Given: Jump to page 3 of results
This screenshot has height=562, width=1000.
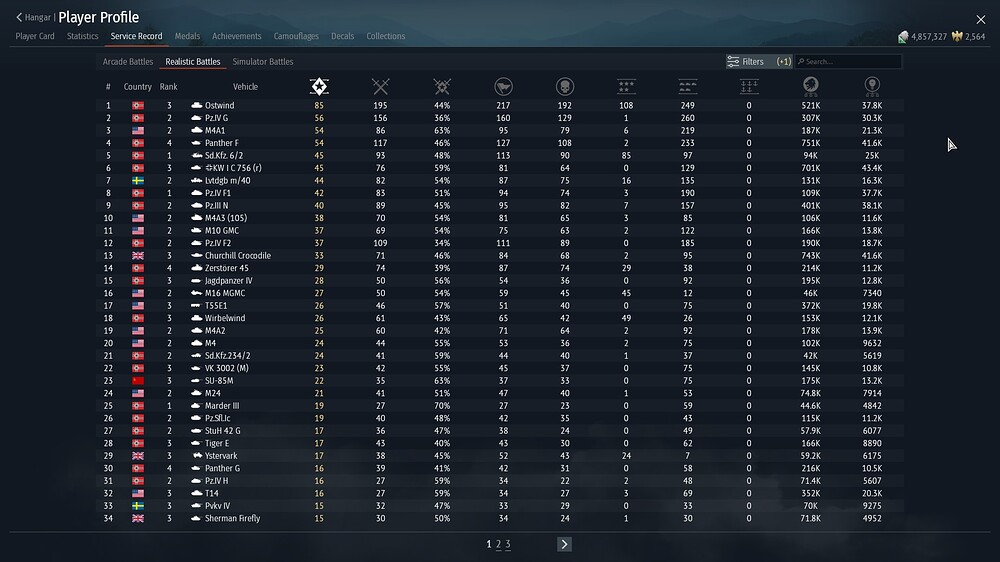Looking at the screenshot, I should tap(508, 544).
